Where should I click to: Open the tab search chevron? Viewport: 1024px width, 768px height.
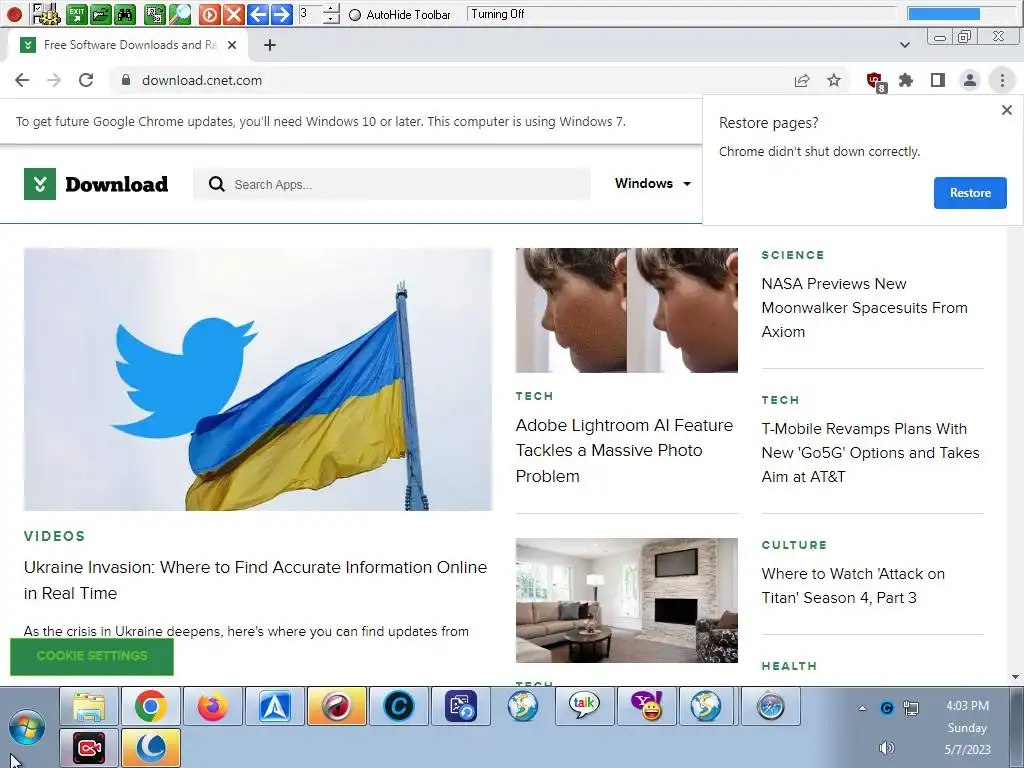pos(904,45)
